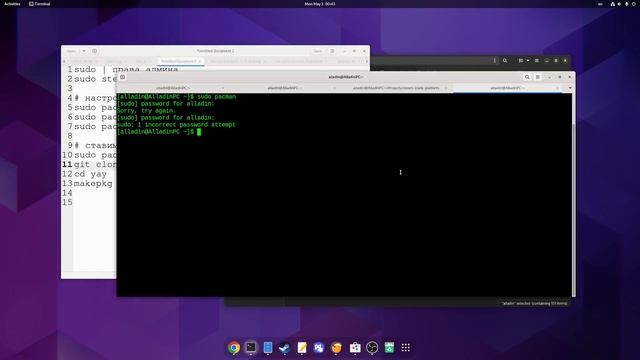Open the path options dots in Files window
The width and height of the screenshot is (640, 360).
click(x=495, y=60)
